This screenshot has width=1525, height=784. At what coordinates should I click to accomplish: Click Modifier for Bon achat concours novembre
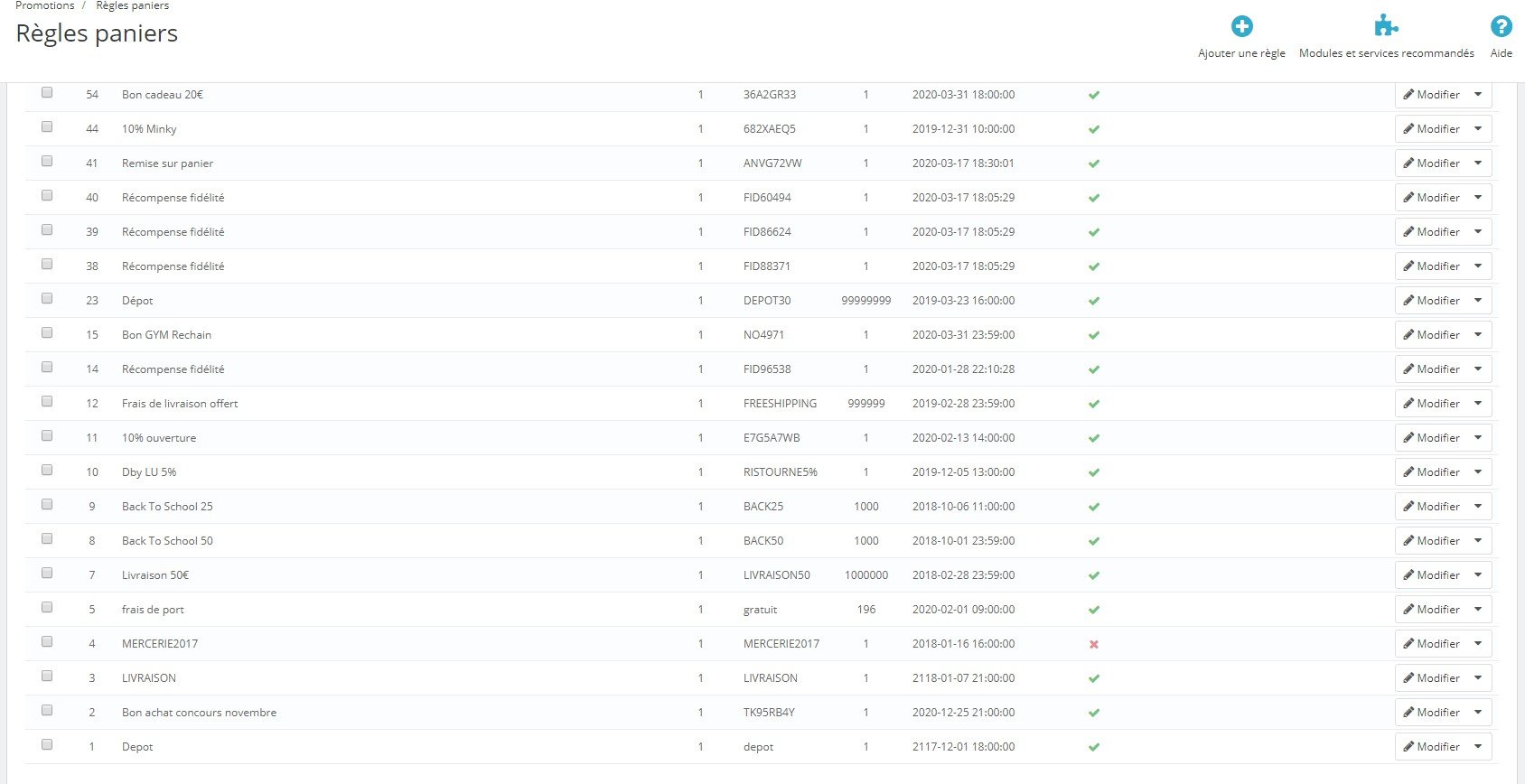click(x=1432, y=712)
